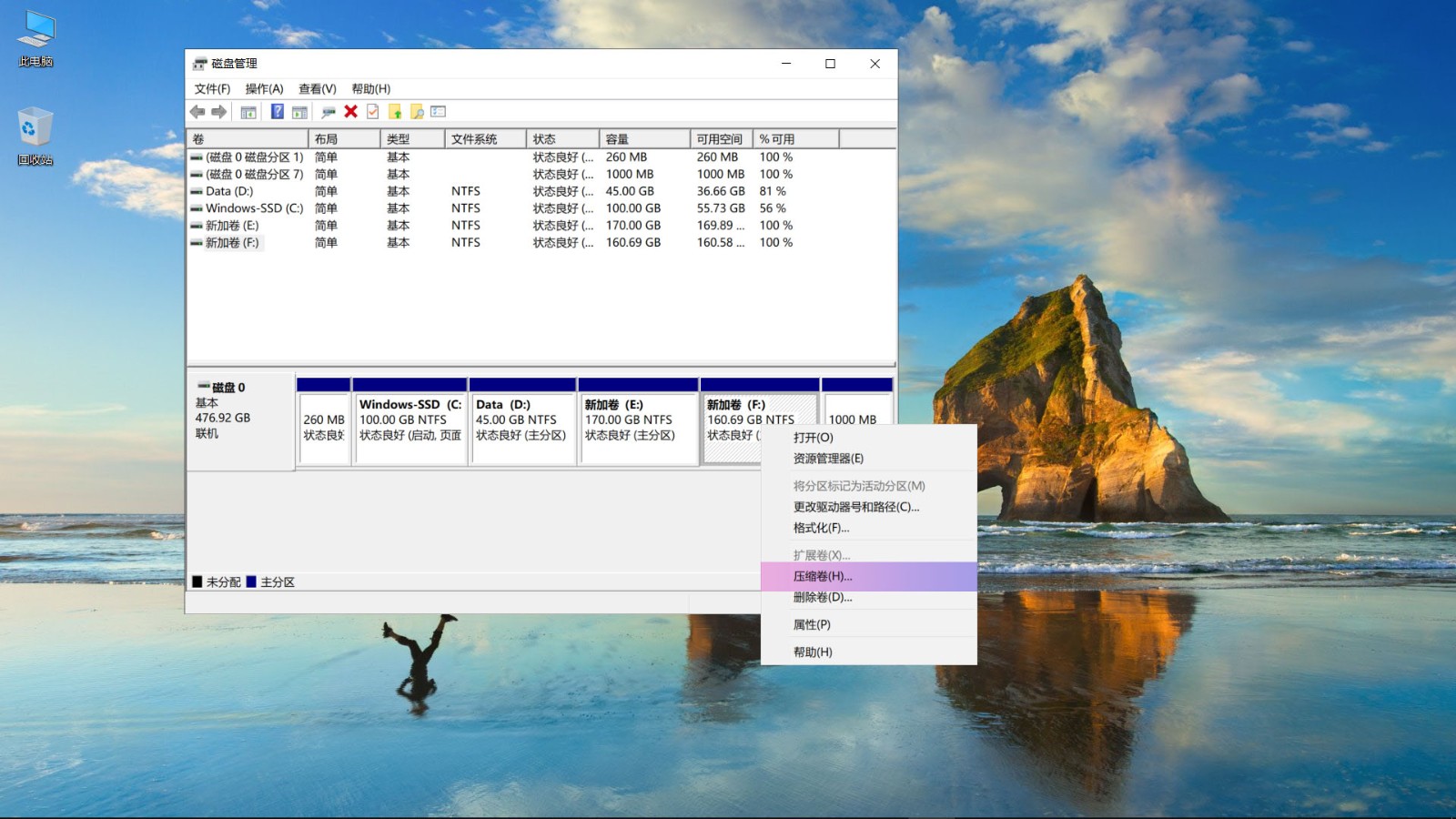Click the view settings list icon

click(439, 112)
